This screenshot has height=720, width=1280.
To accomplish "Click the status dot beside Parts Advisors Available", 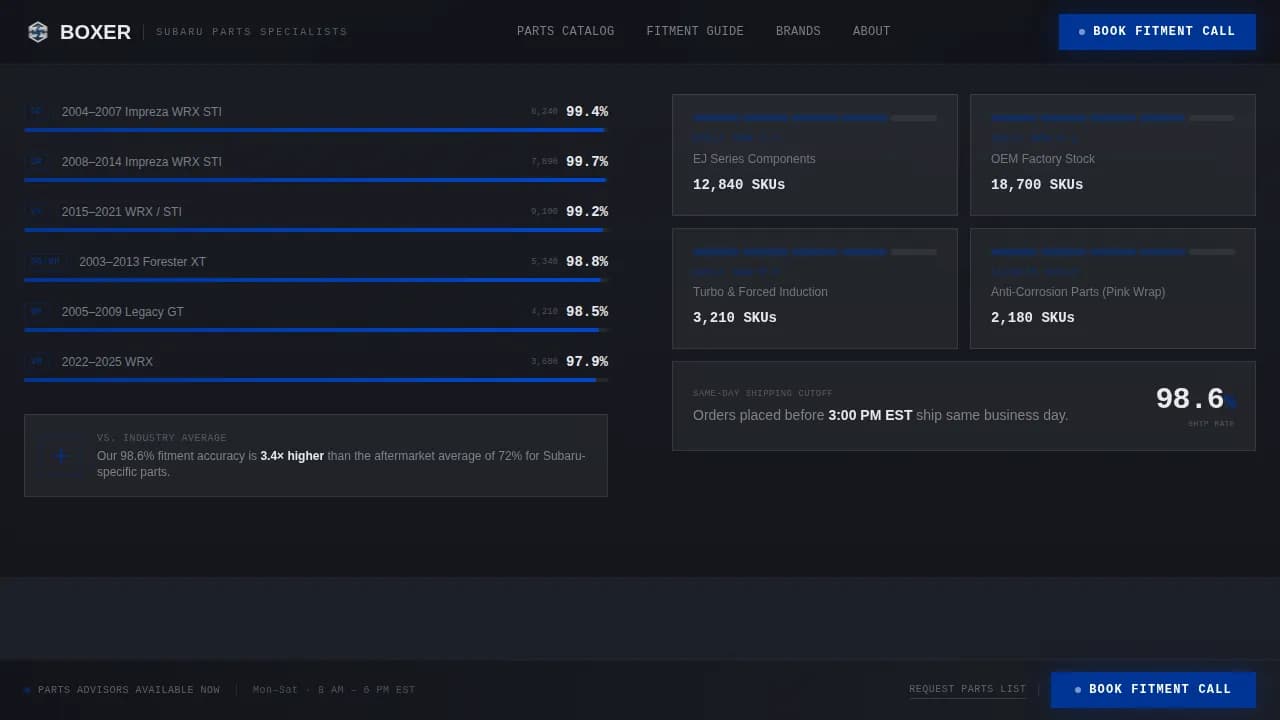I will (x=27, y=690).
